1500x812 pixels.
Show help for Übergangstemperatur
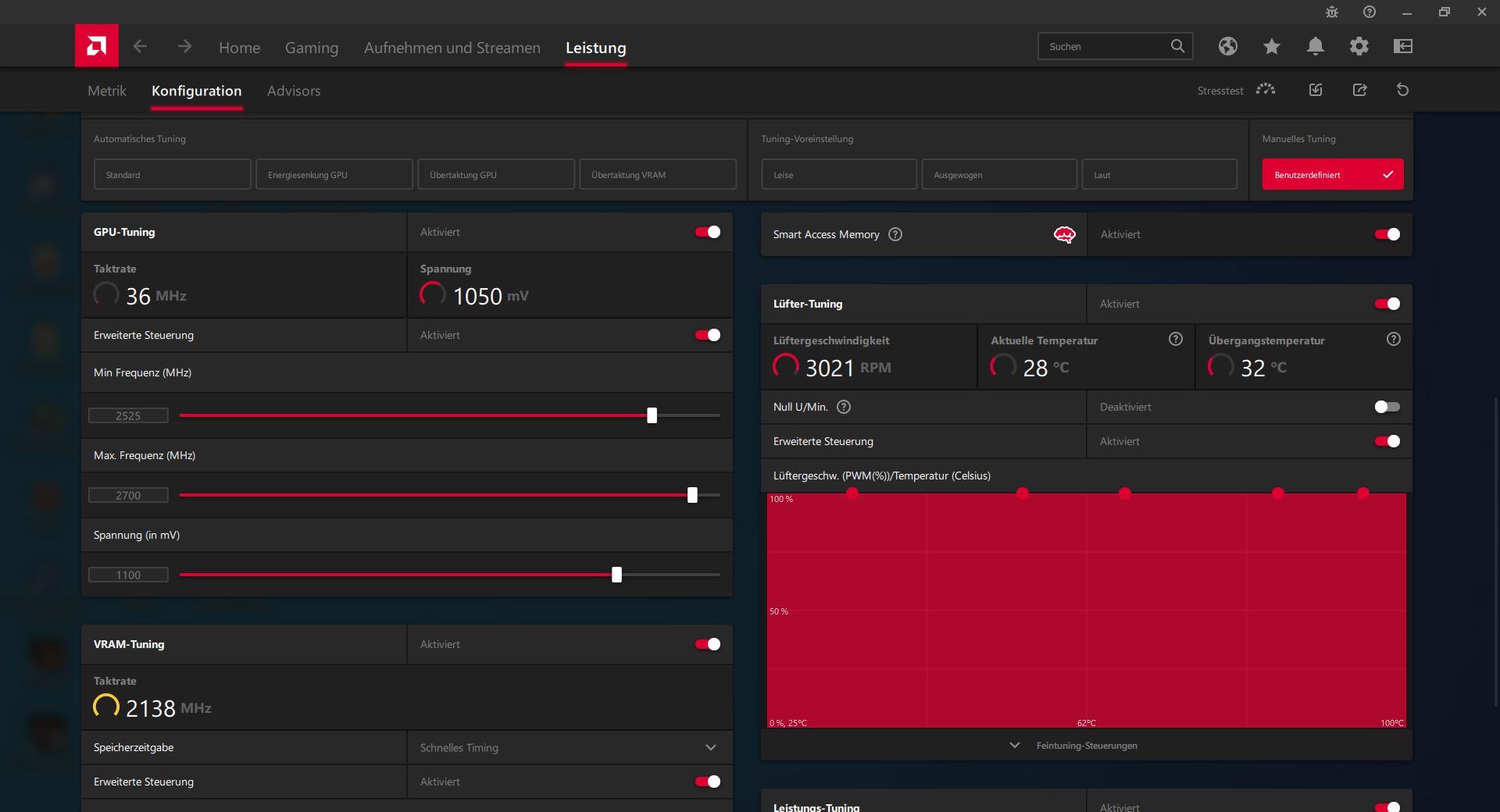coord(1393,339)
